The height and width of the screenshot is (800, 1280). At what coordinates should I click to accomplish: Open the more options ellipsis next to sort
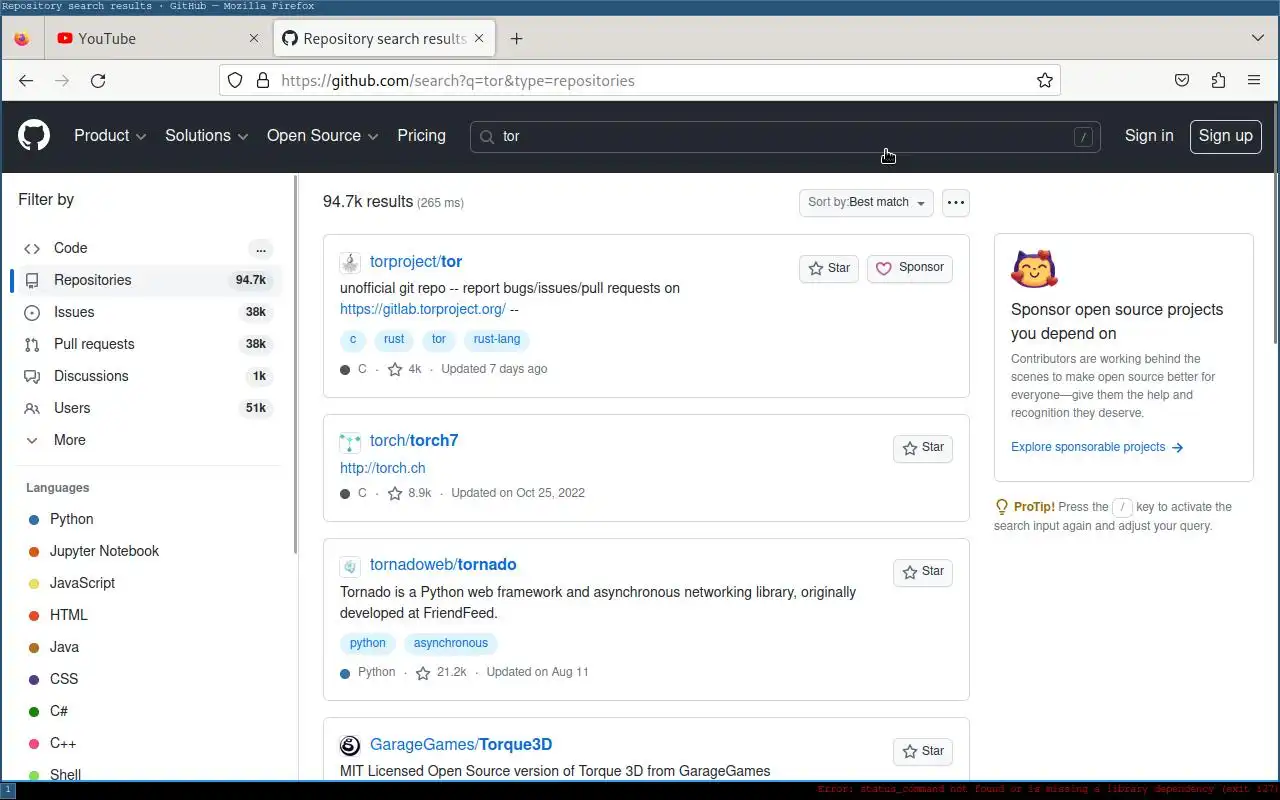point(956,203)
